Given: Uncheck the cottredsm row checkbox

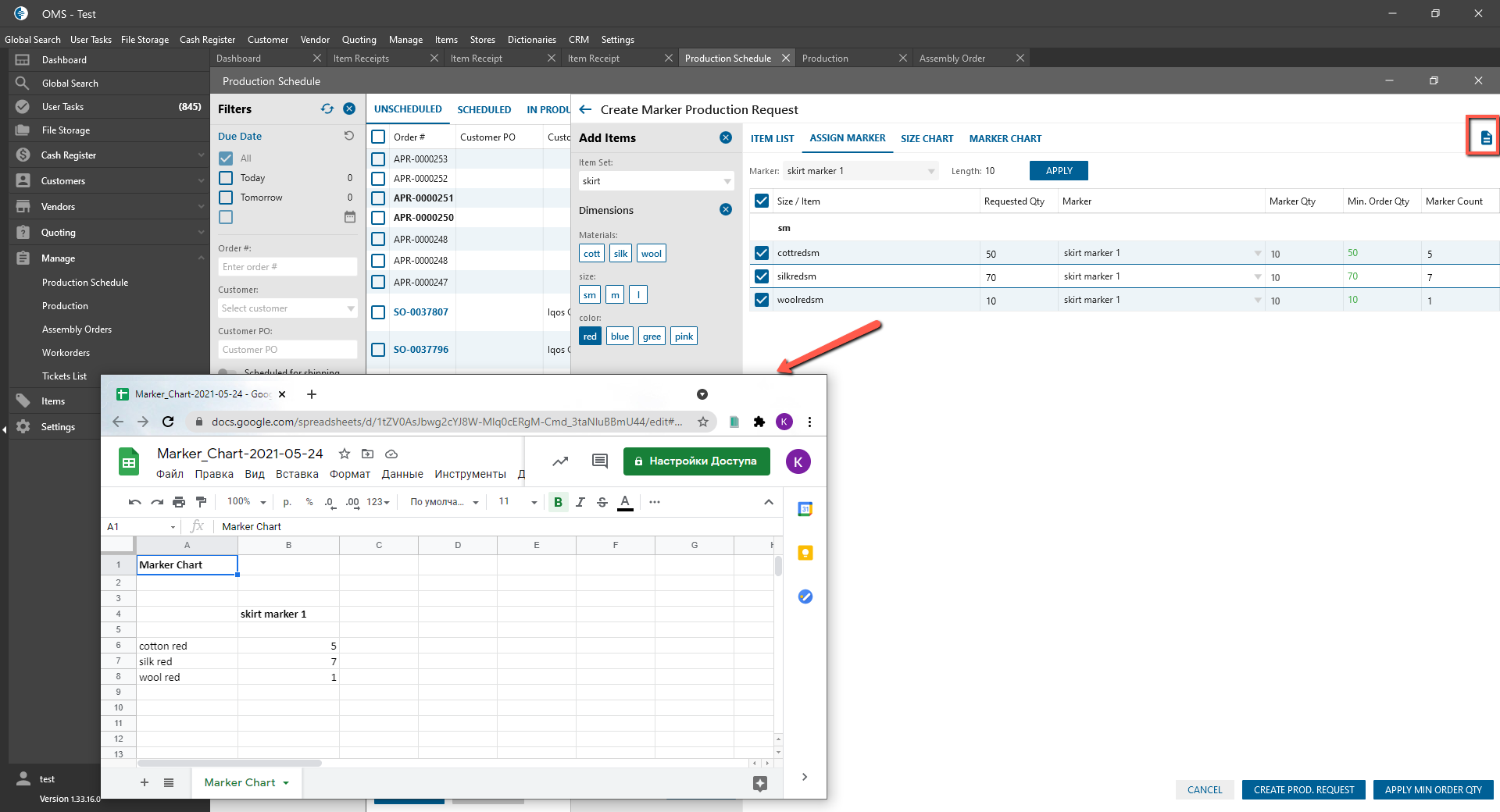Looking at the screenshot, I should [762, 253].
